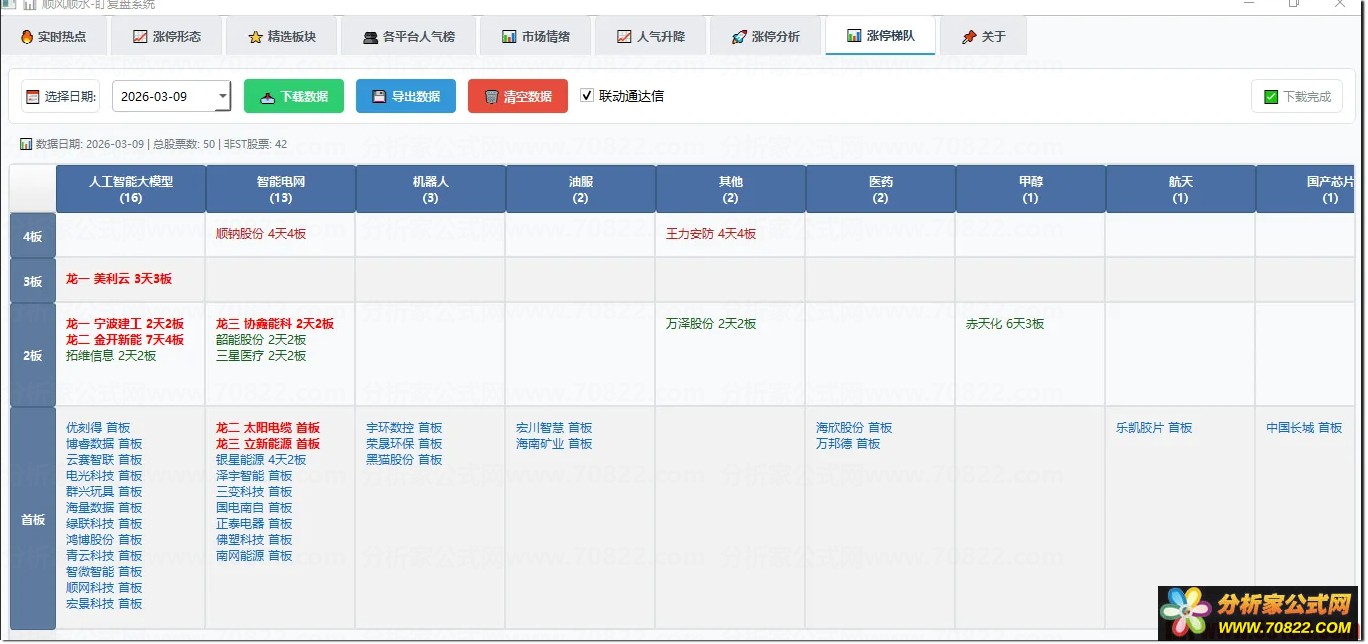
Task: Click the chart icon before 数据日期 status
Action: point(26,144)
